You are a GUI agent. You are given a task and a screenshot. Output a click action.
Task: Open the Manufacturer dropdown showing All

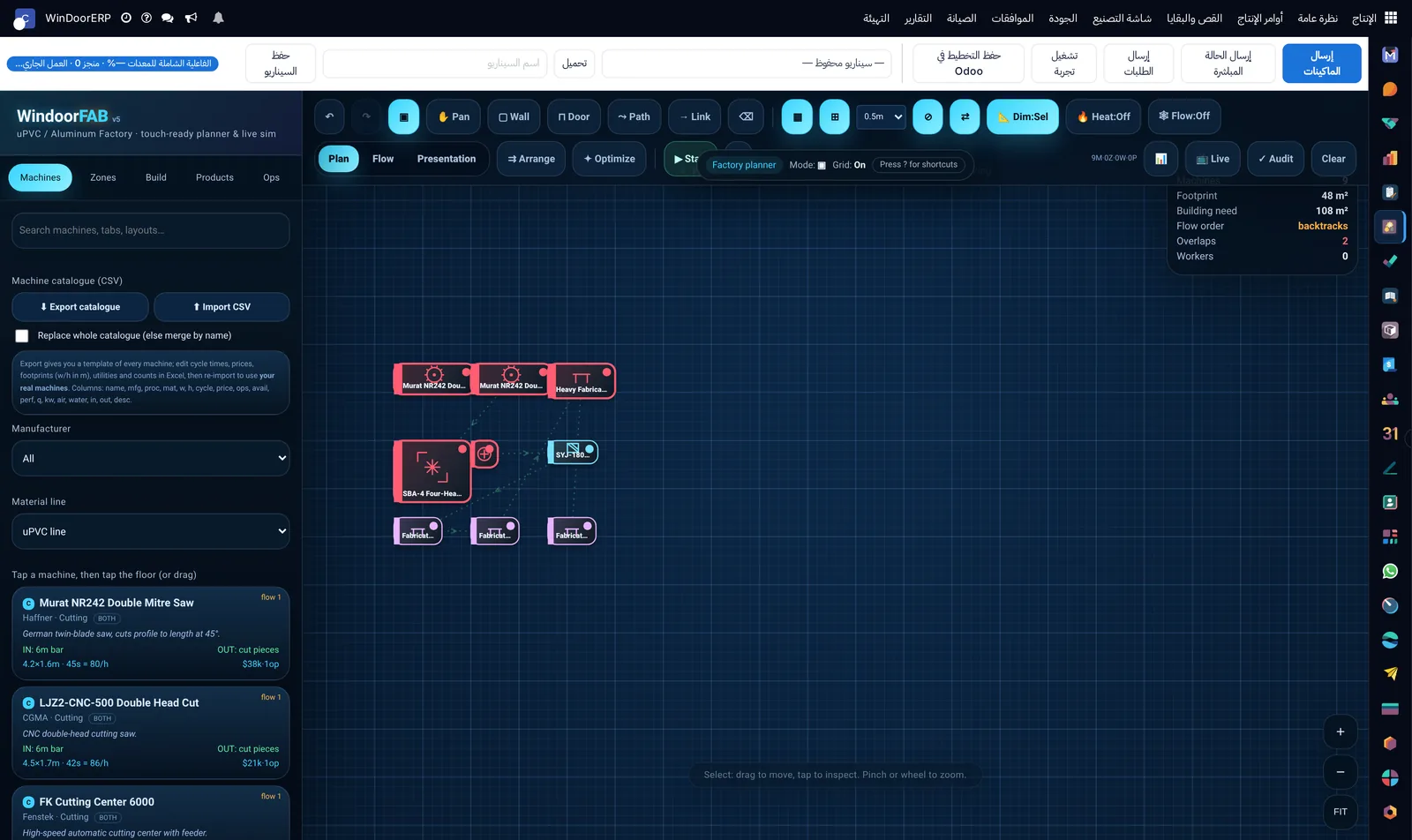[x=150, y=459]
